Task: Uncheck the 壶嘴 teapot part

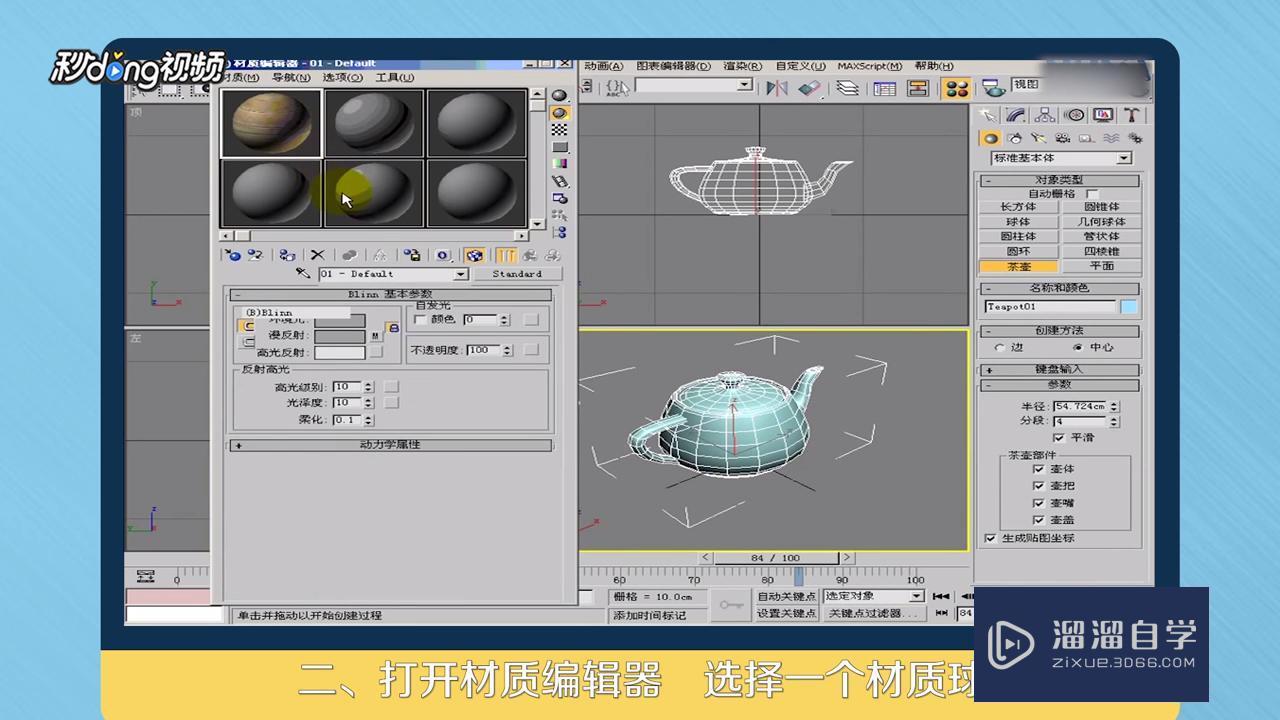Action: [x=1039, y=503]
